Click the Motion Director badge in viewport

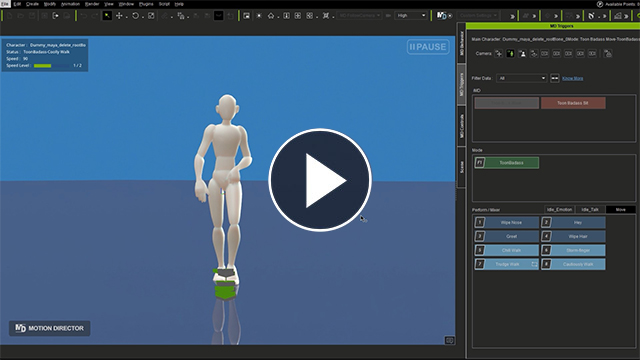pos(49,328)
